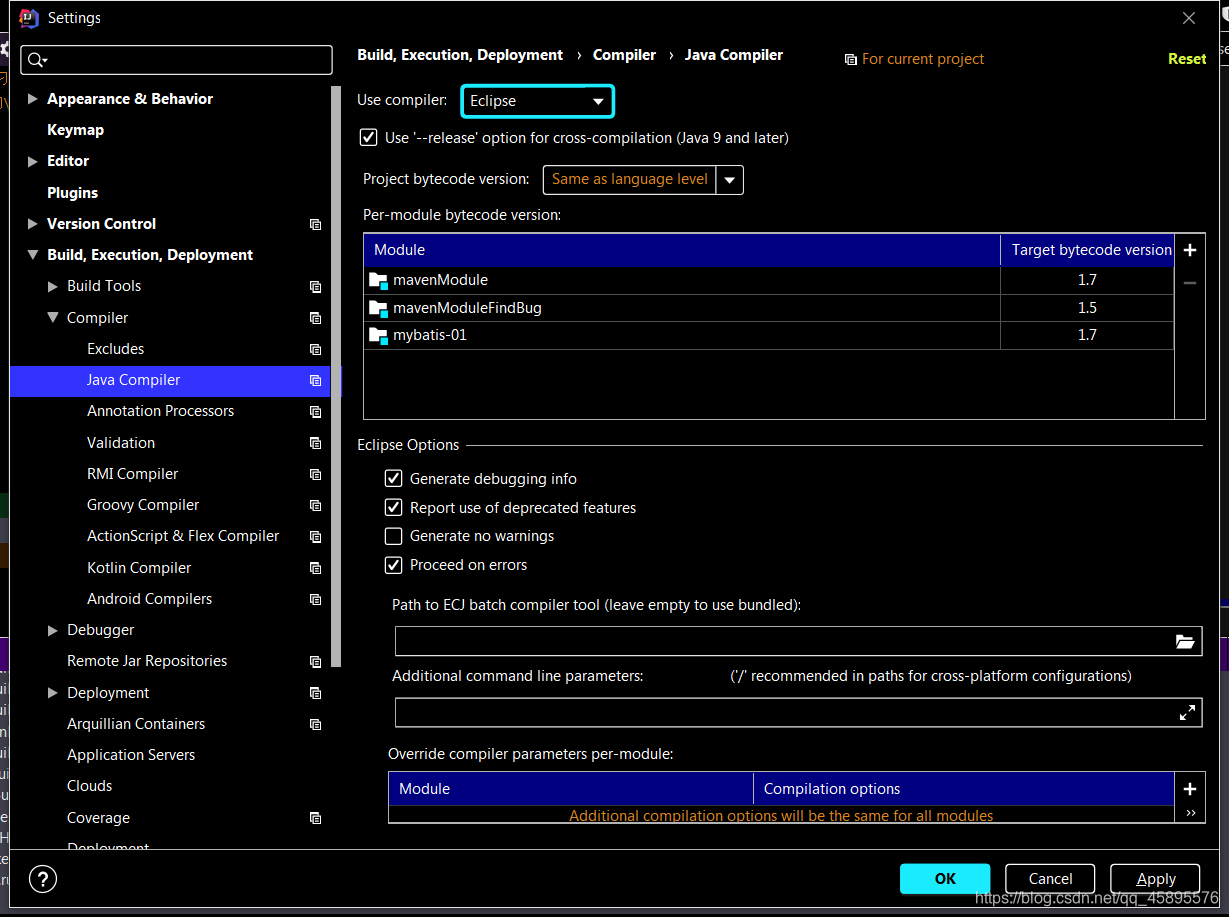The height and width of the screenshot is (917, 1229).
Task: Click the Apply button
Action: (1156, 879)
